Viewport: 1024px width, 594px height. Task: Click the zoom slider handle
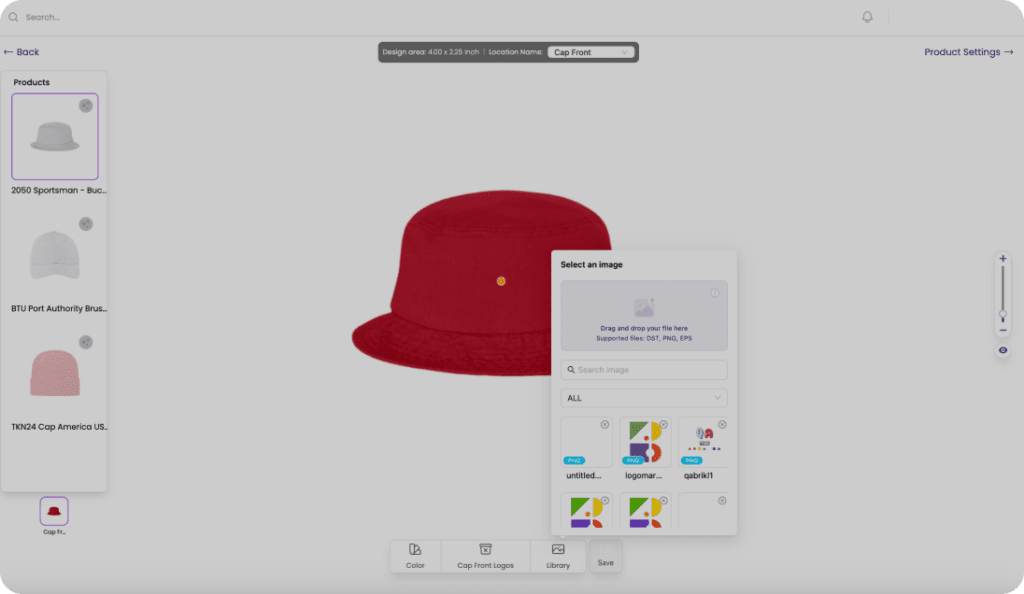tap(1003, 314)
